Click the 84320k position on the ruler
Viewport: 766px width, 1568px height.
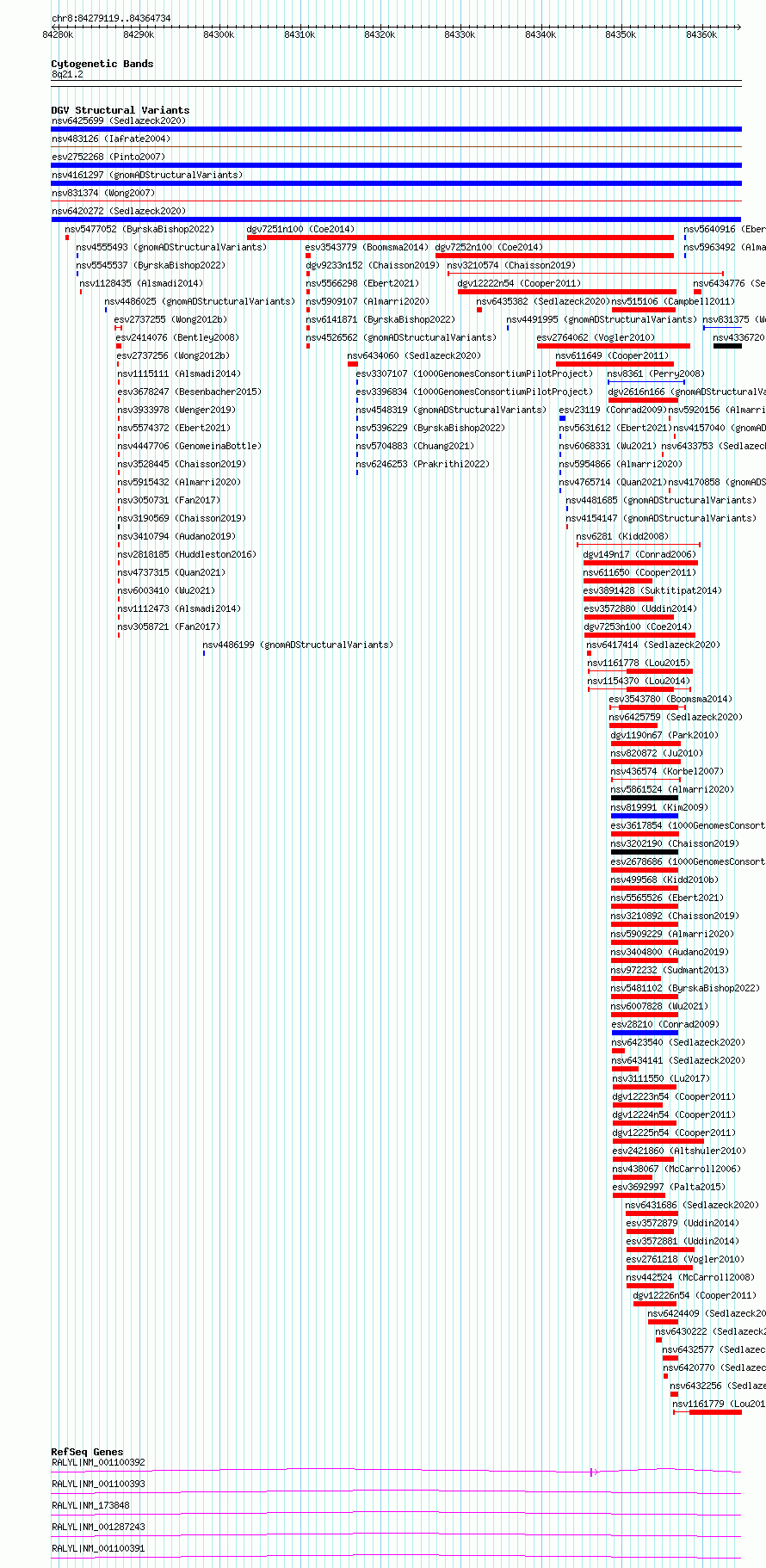coord(380,34)
